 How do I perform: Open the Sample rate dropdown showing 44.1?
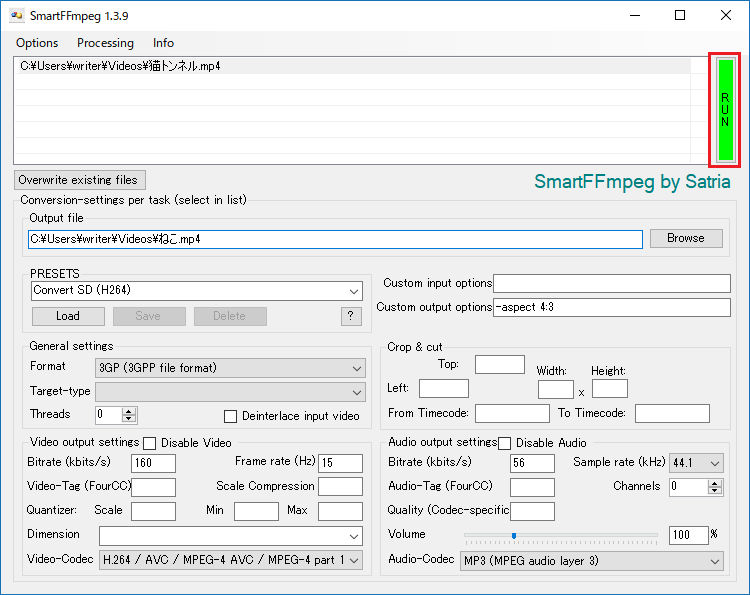pyautogui.click(x=696, y=463)
